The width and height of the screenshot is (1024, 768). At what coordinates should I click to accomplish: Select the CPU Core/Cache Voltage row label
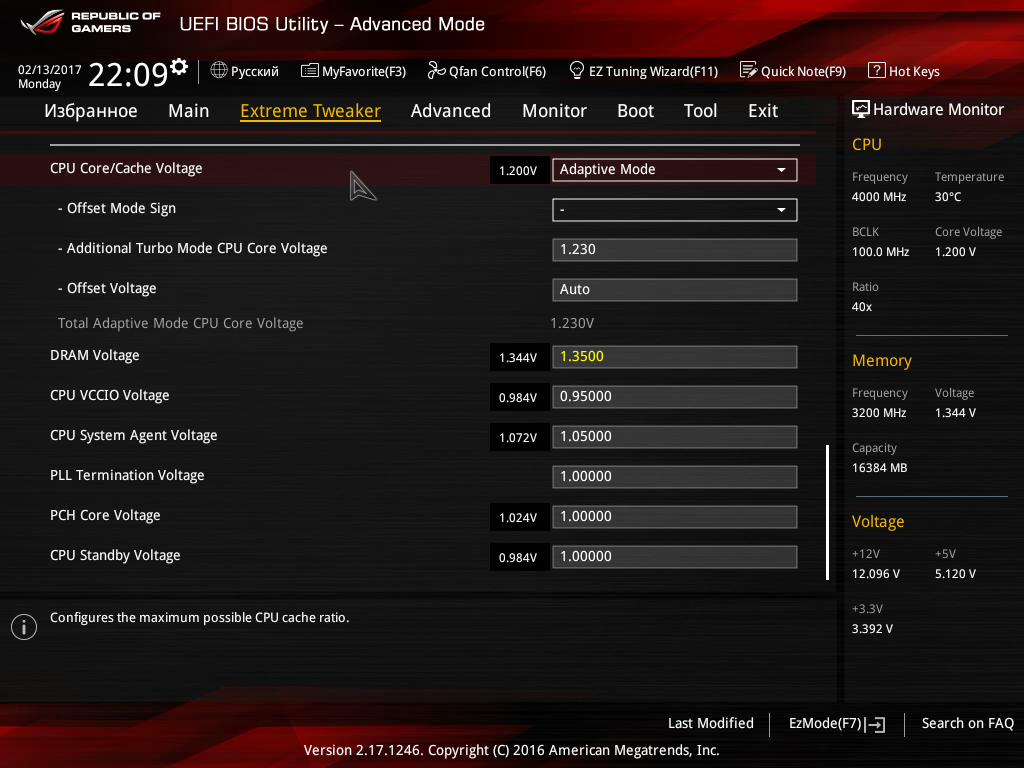[x=126, y=168]
